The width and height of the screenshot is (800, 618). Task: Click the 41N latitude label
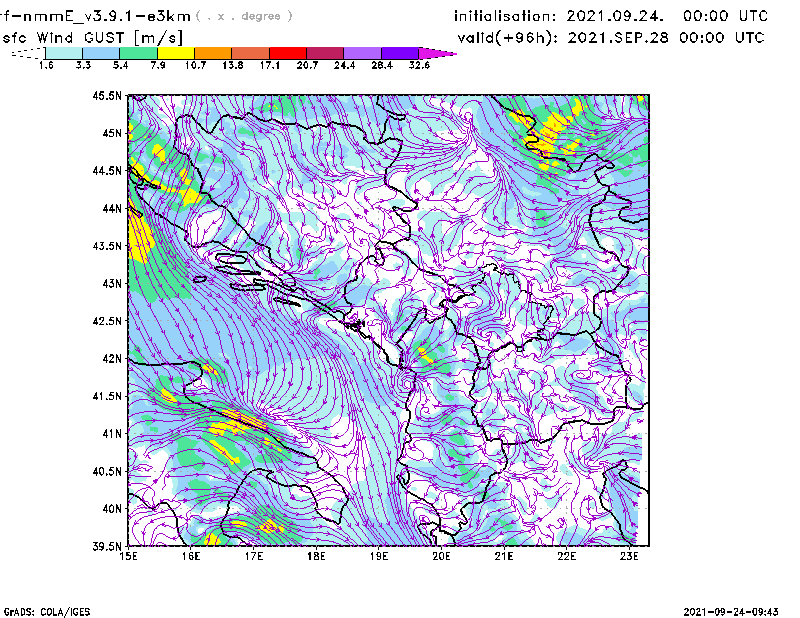(112, 434)
